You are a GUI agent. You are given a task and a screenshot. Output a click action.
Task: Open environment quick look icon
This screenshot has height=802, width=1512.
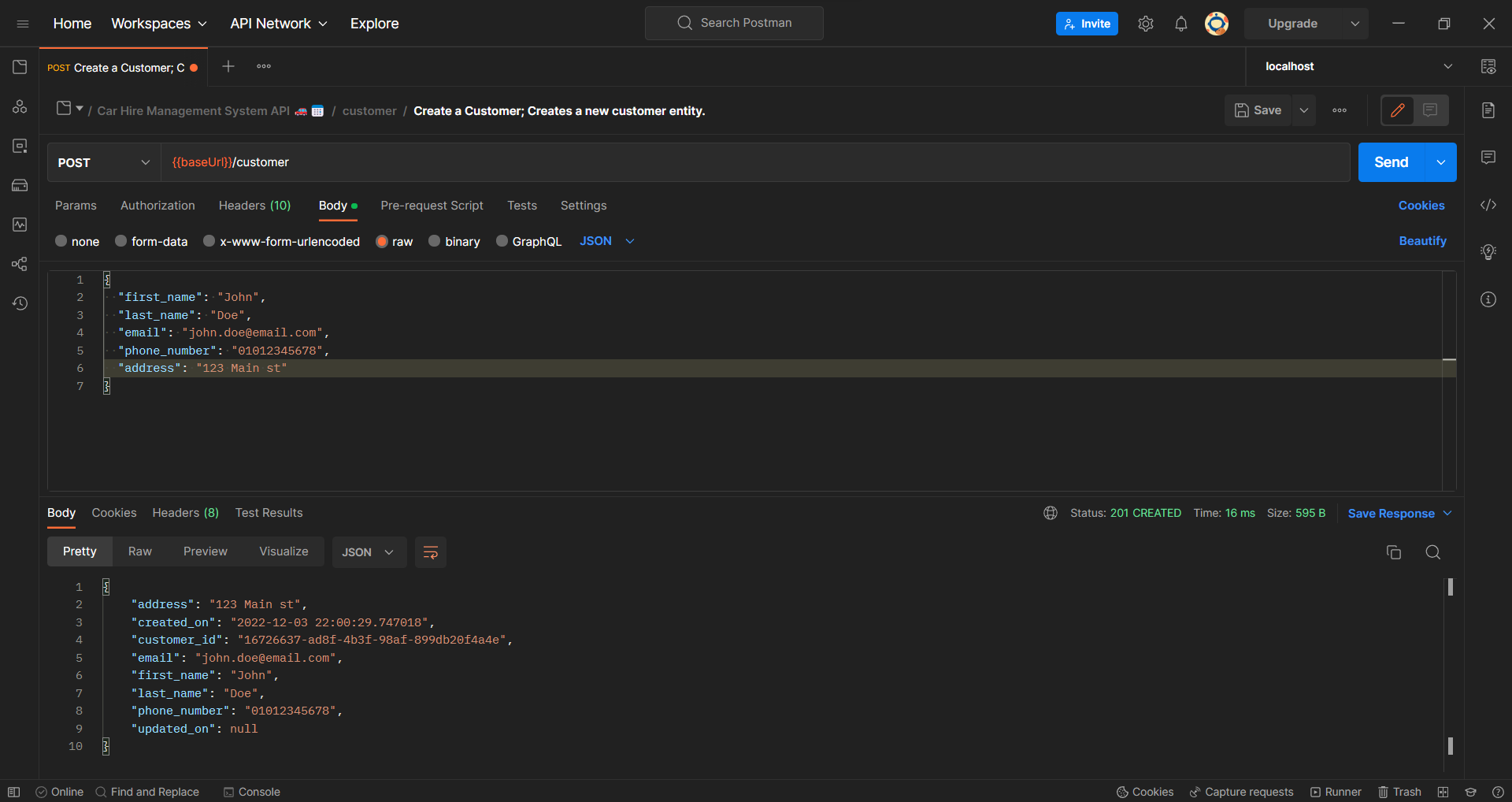tap(1488, 67)
